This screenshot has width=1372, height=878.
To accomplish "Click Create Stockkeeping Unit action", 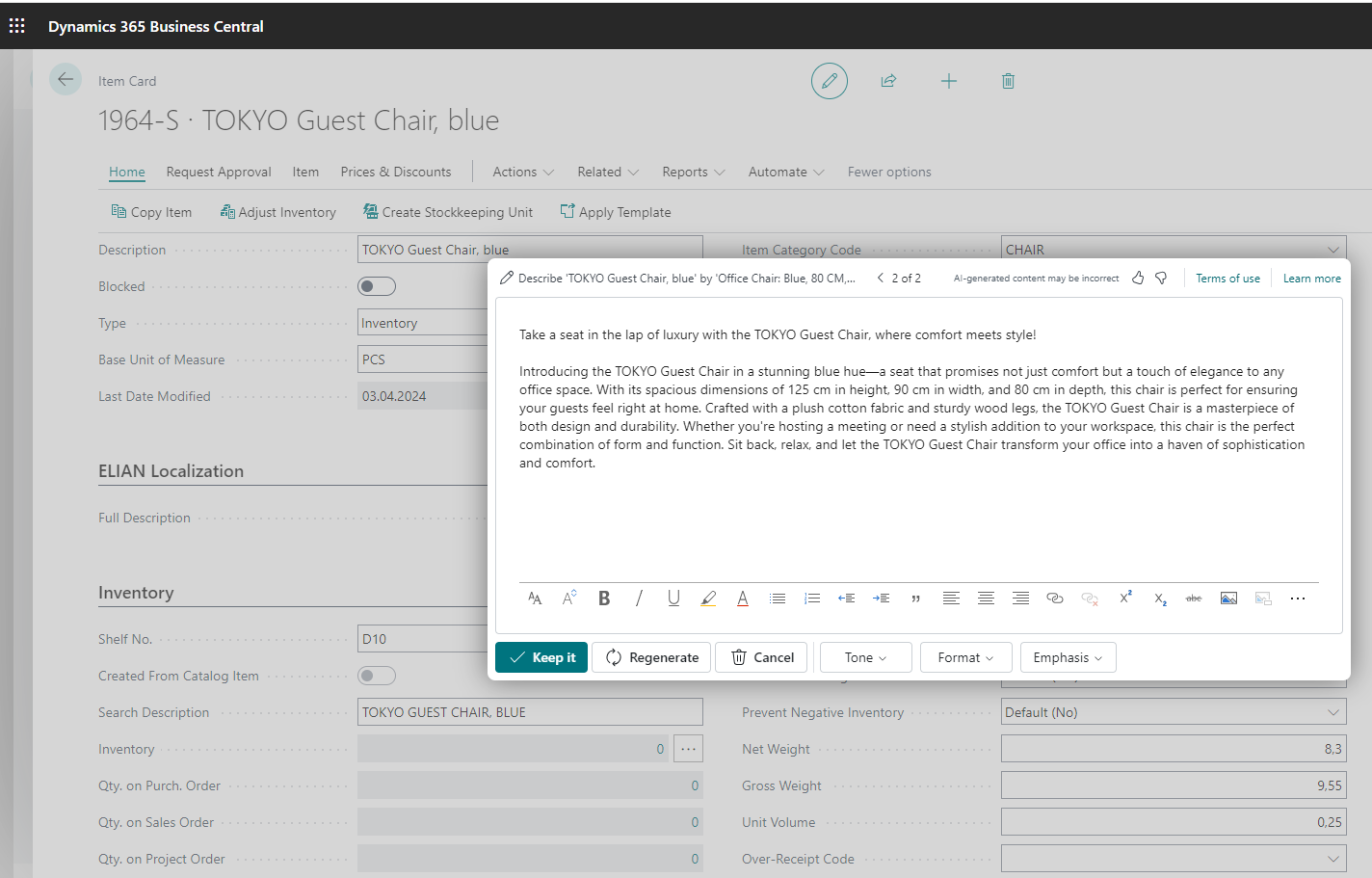I will pyautogui.click(x=448, y=212).
